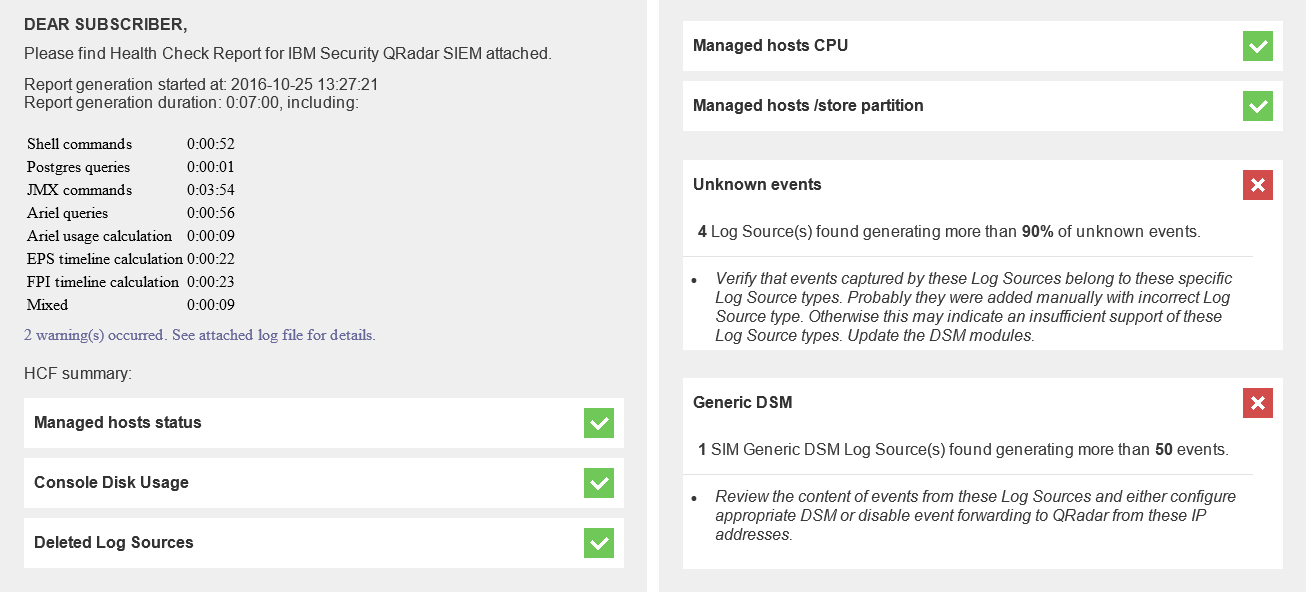Click the Managed hosts /store partition heading
1306x592 pixels.
click(x=808, y=106)
